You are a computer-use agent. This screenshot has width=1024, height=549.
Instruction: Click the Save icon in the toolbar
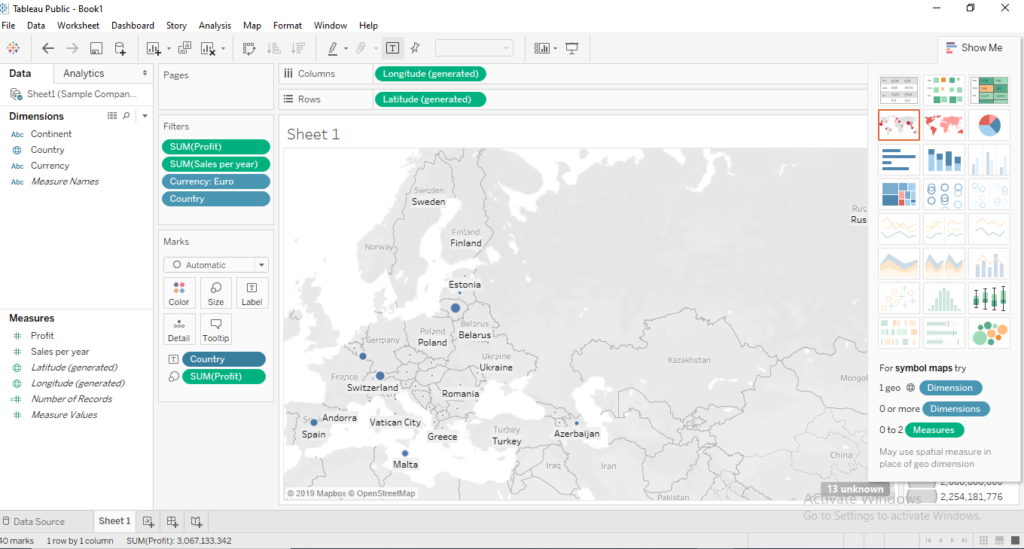[96, 48]
